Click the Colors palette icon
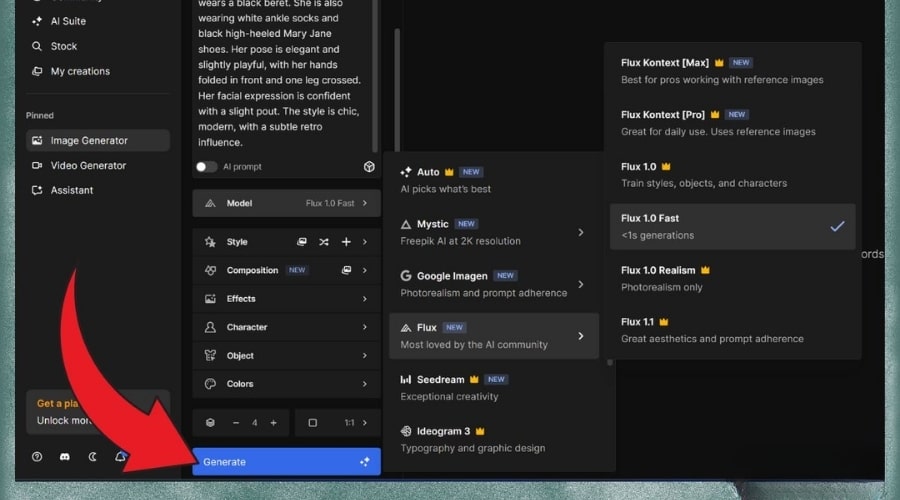 coord(210,383)
